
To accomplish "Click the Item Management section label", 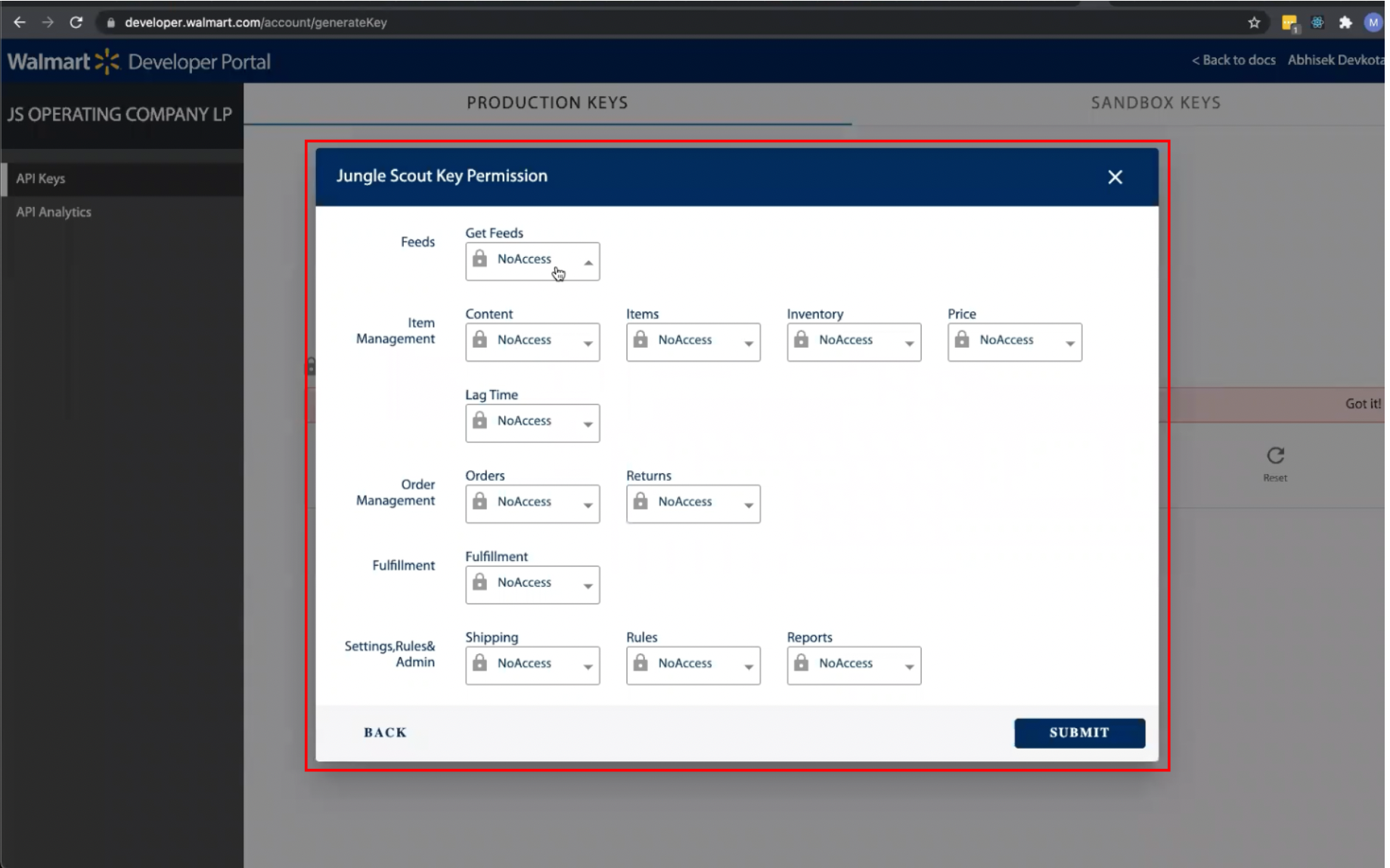I will tap(396, 331).
